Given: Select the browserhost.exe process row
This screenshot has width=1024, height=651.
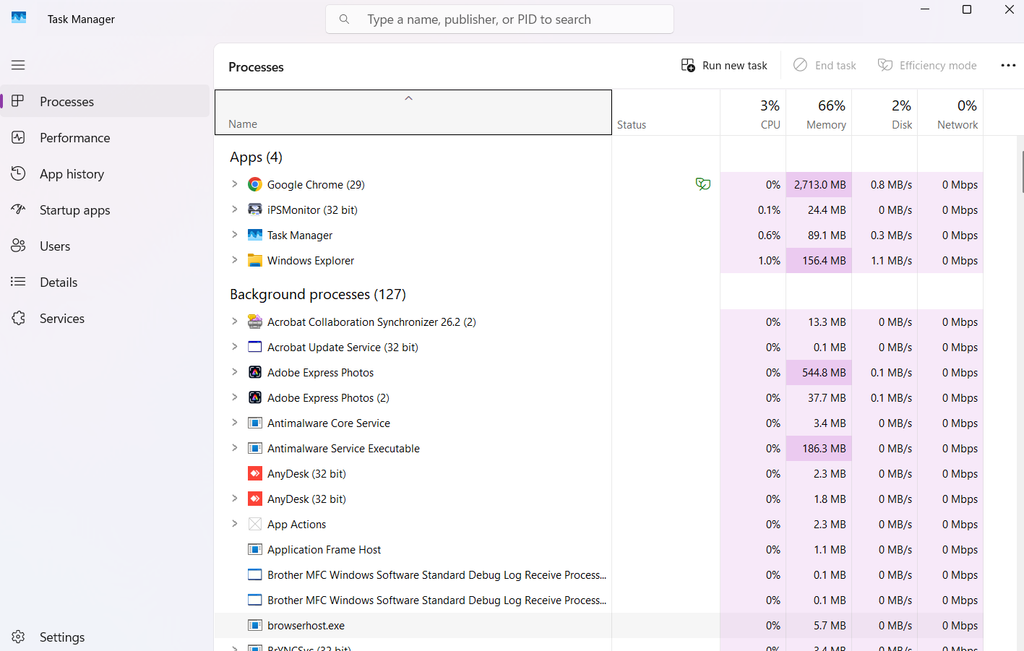Looking at the screenshot, I should 599,626.
